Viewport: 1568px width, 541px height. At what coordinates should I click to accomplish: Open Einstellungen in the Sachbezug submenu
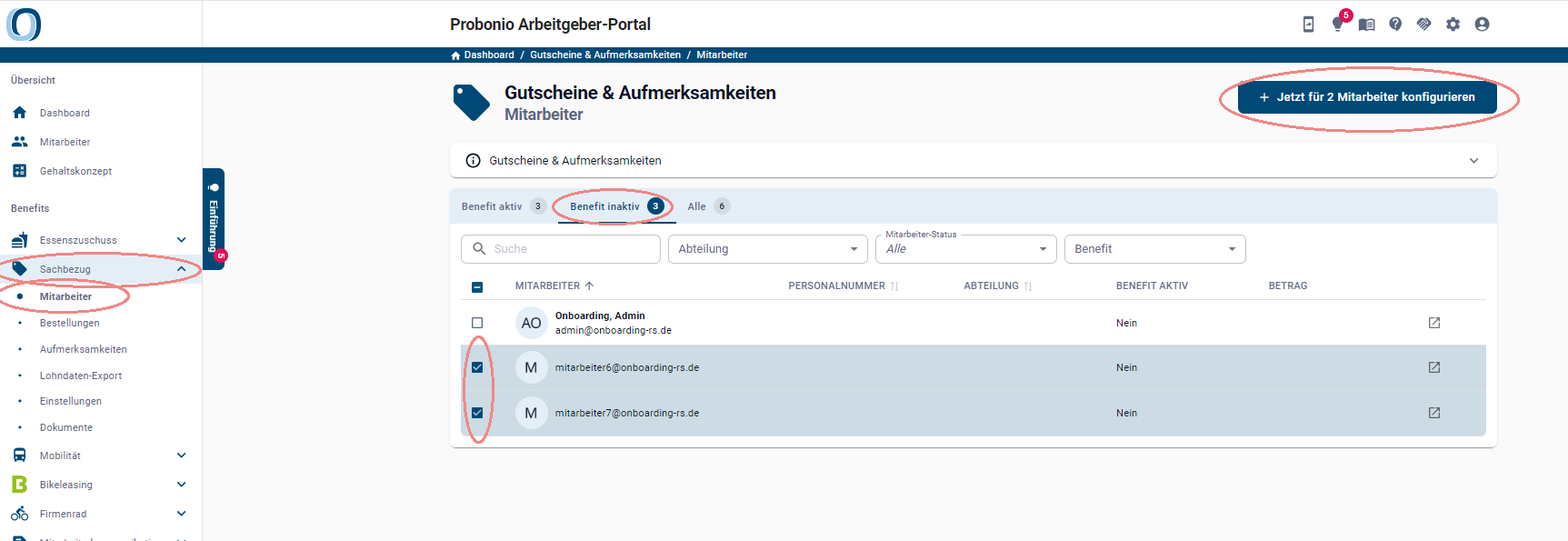tap(71, 401)
